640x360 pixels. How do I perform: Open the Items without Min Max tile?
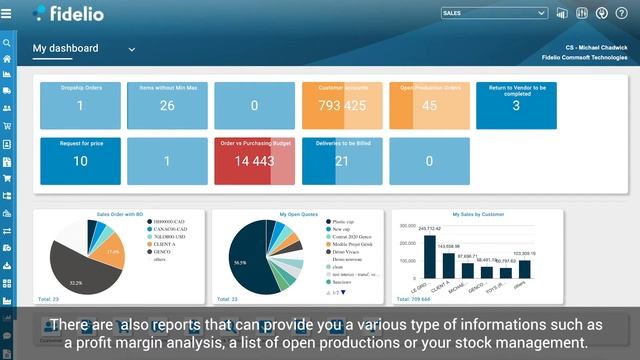pos(167,106)
